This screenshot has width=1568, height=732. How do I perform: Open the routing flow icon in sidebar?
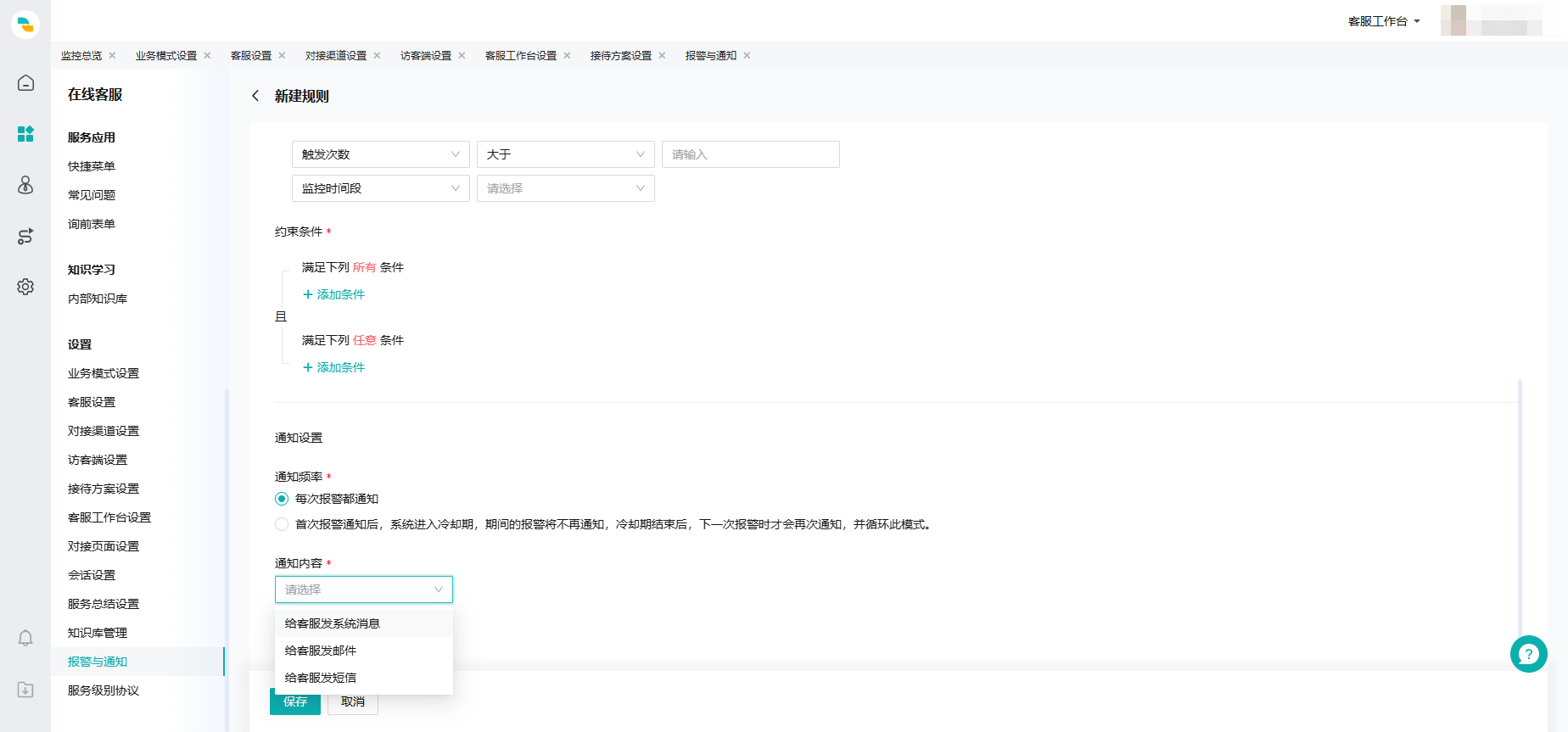click(x=25, y=236)
